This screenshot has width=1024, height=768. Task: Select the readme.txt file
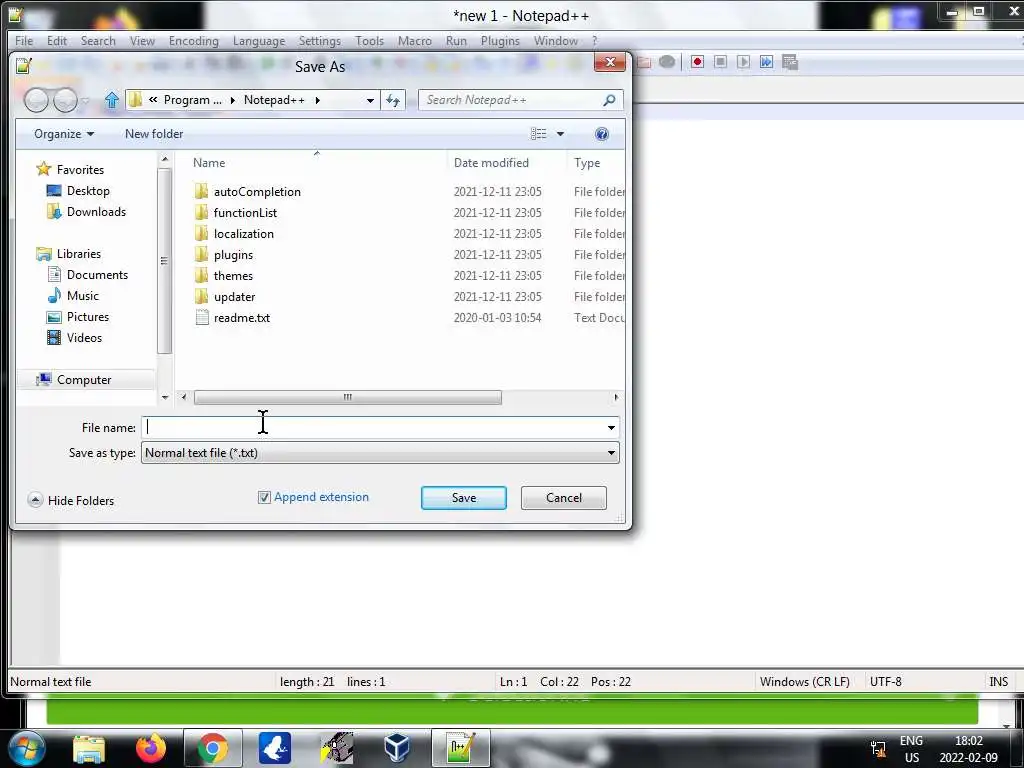click(242, 317)
